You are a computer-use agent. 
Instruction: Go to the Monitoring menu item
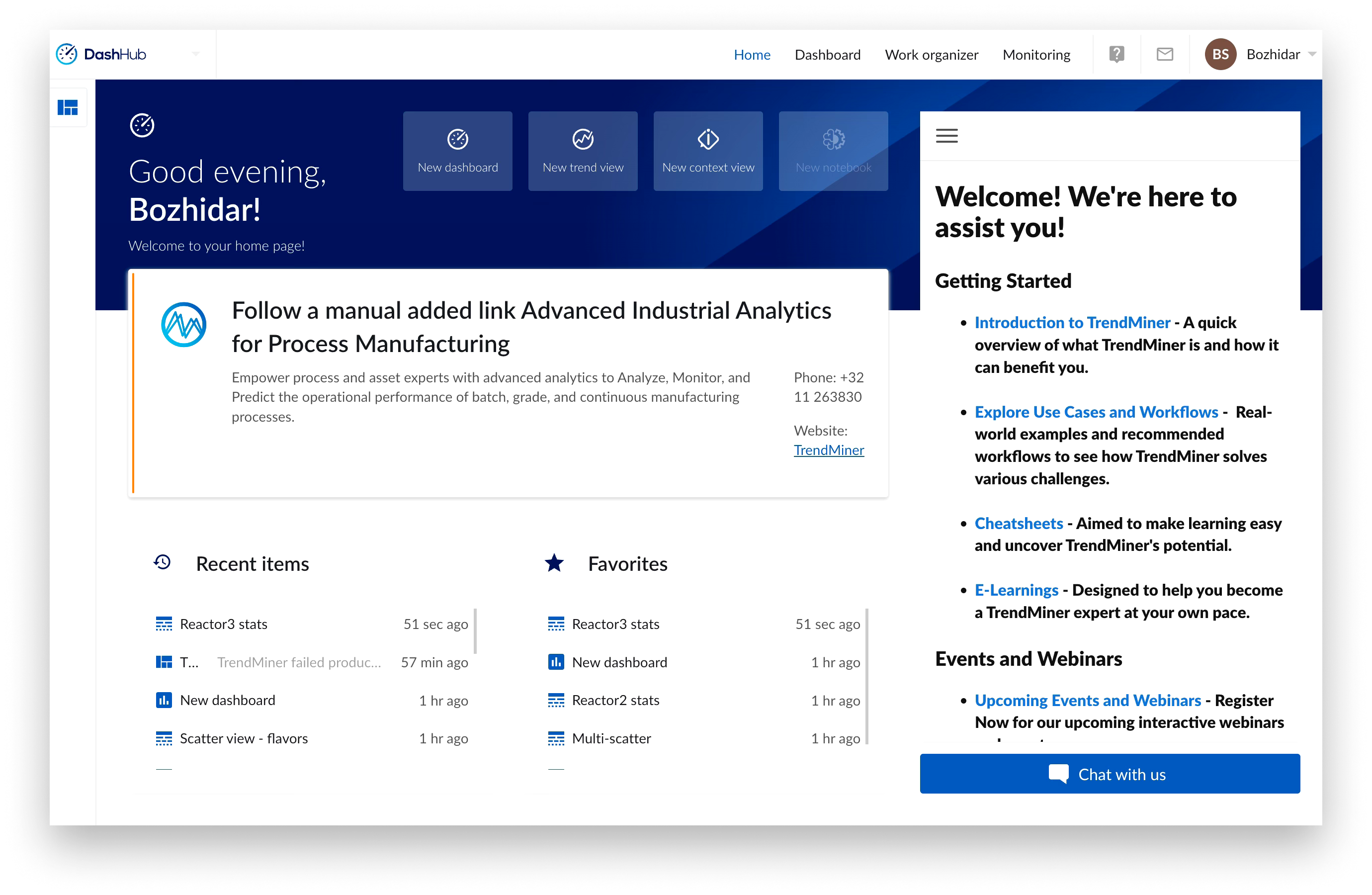click(1036, 55)
